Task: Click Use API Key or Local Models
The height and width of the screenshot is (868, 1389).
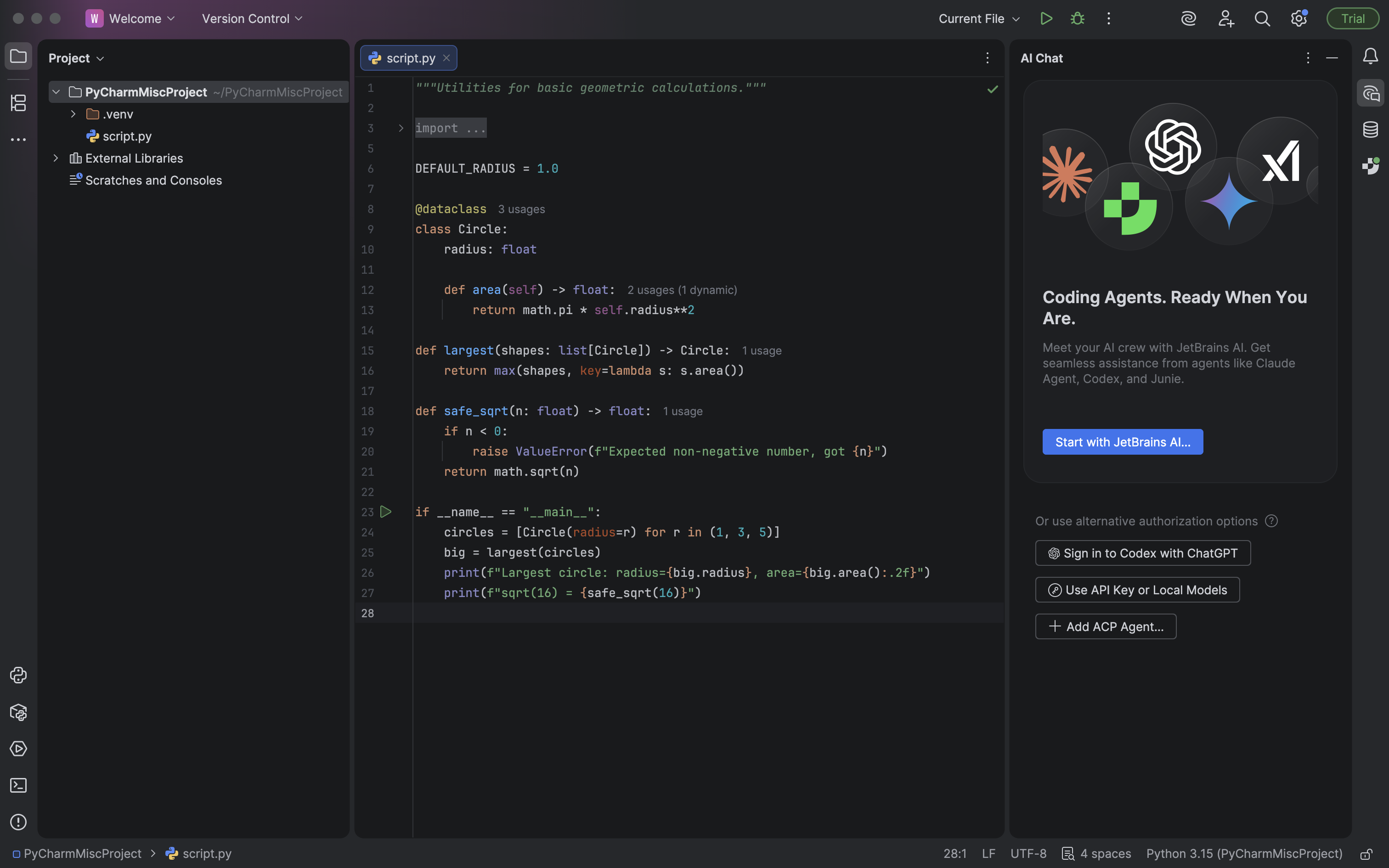Action: (1138, 590)
